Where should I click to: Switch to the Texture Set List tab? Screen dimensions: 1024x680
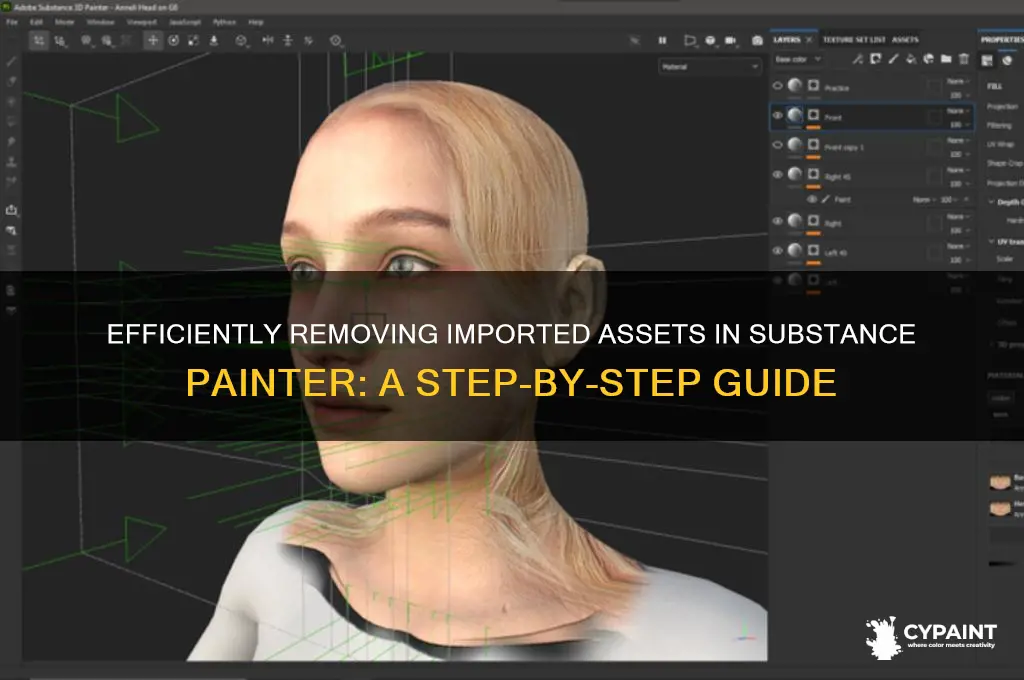click(854, 40)
